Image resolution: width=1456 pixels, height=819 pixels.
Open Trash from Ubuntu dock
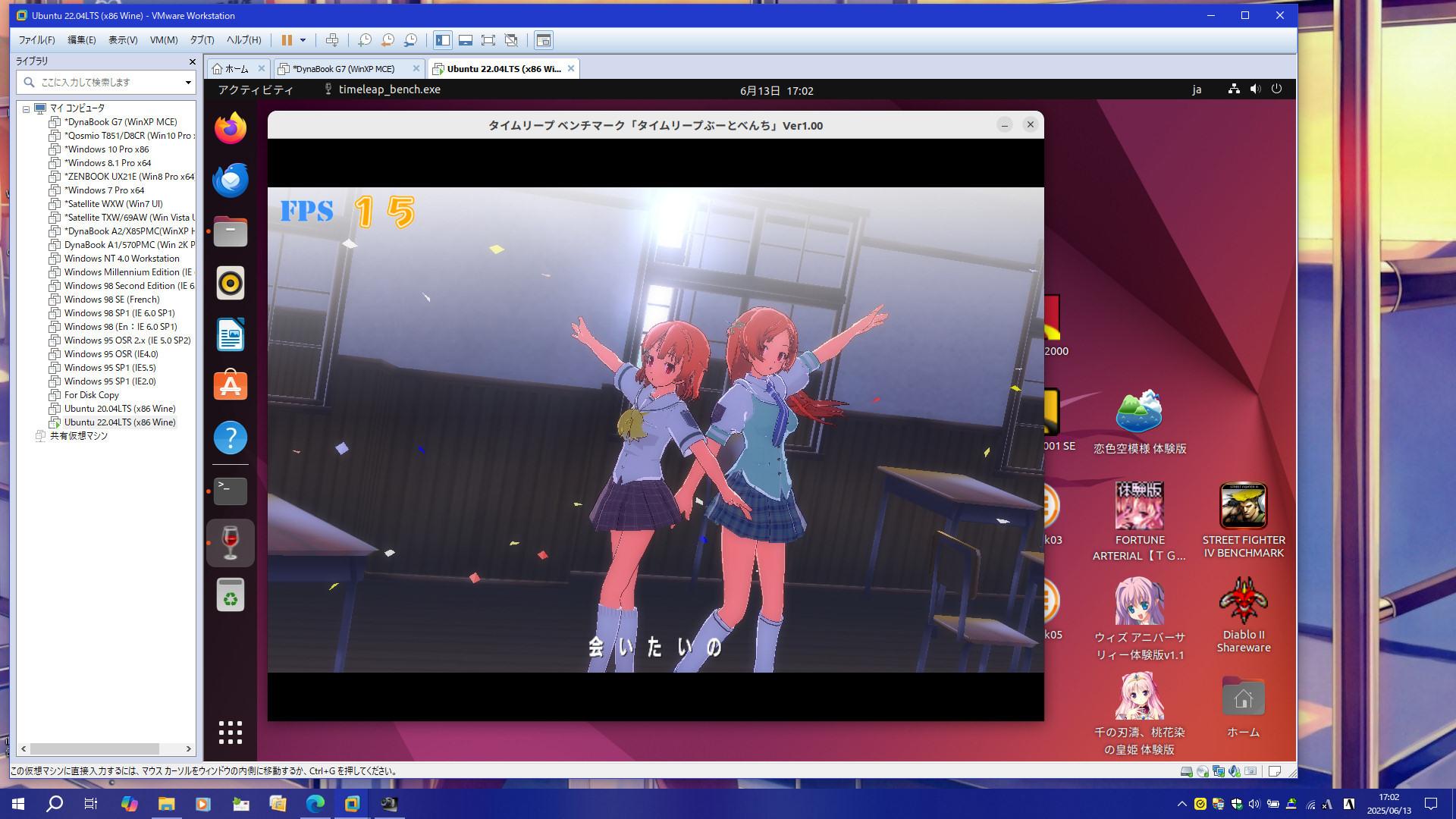click(x=231, y=595)
